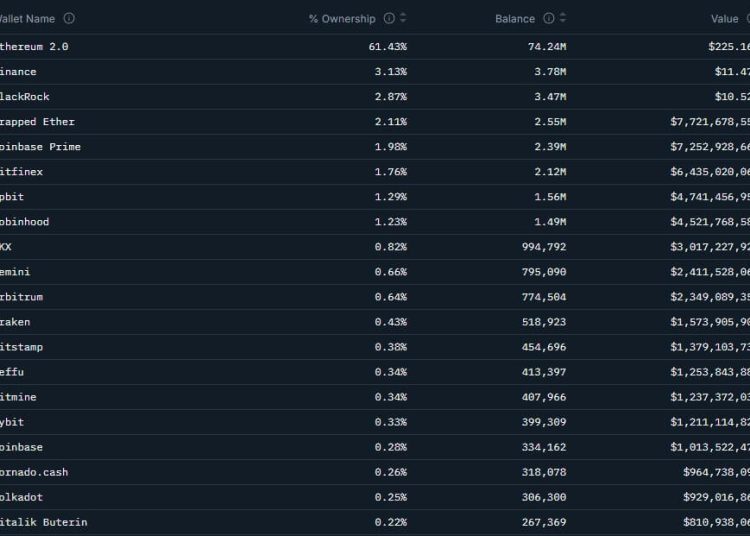Open the Tornado.cash wallet row
The image size is (750, 536).
[34, 472]
